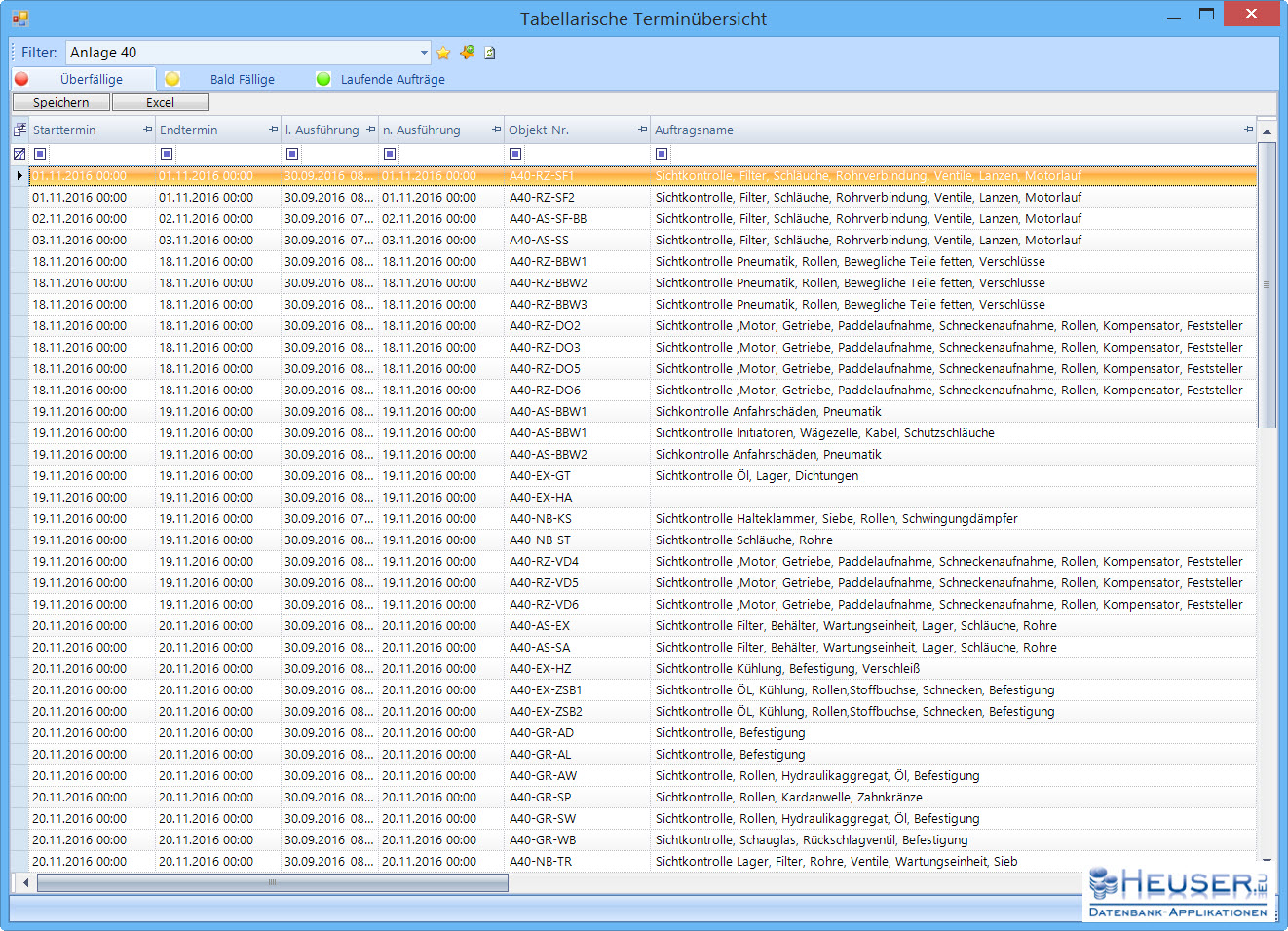The height and width of the screenshot is (931, 1288).
Task: Click the pin icon on the Endtermin column
Action: (274, 130)
